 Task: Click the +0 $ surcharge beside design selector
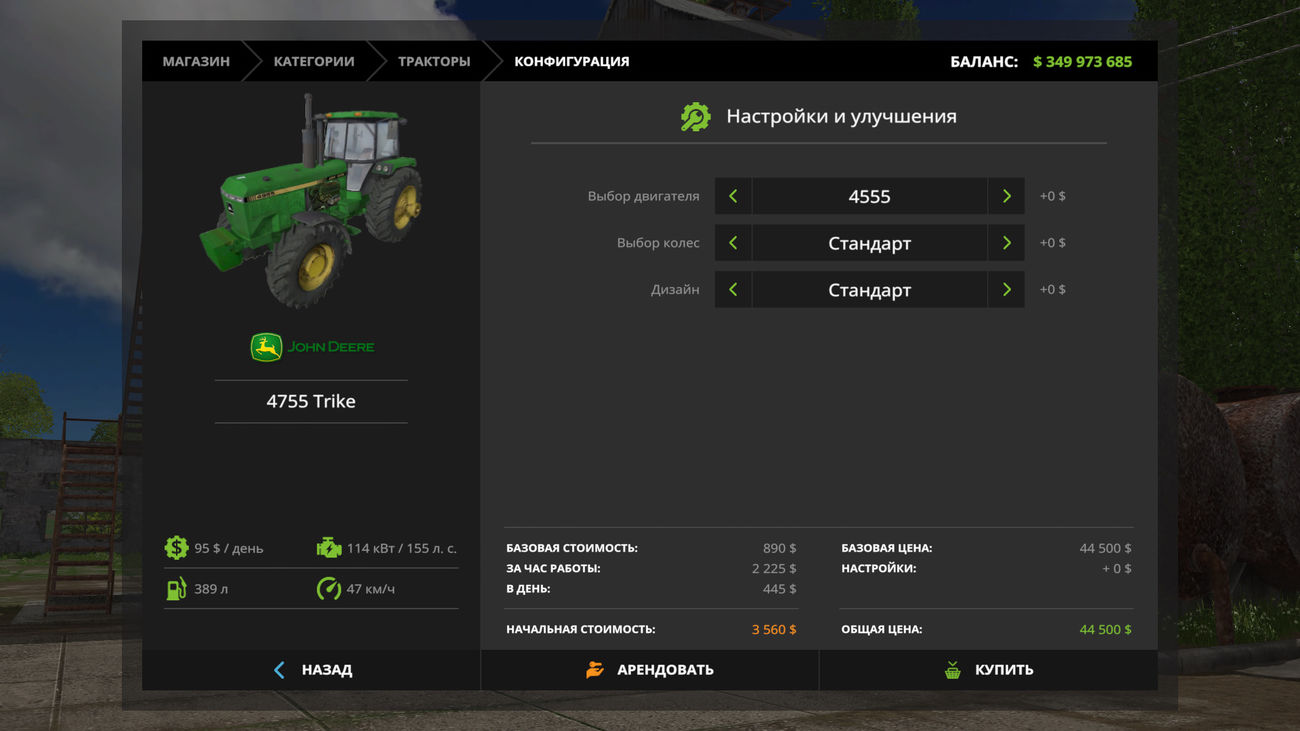tap(1052, 290)
